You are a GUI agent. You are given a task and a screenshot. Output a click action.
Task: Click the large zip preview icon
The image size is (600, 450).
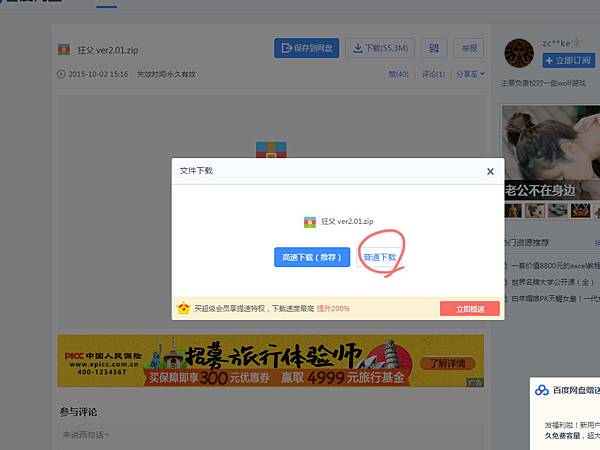(271, 150)
